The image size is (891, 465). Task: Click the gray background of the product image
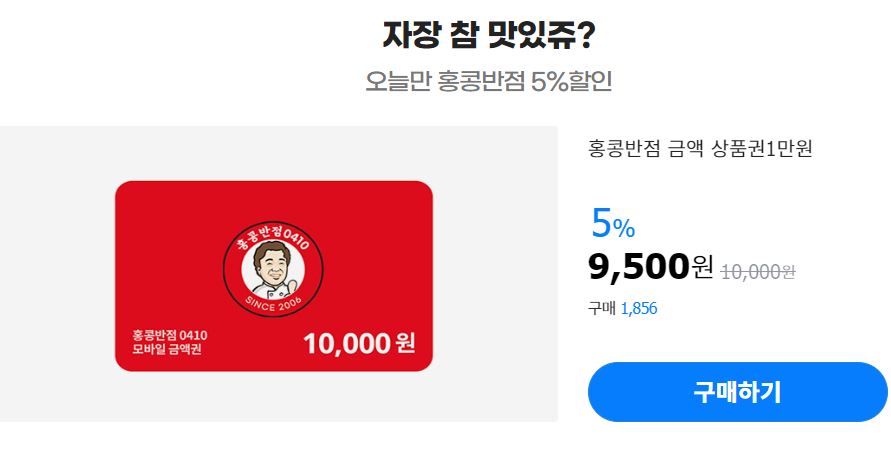(x=57, y=273)
